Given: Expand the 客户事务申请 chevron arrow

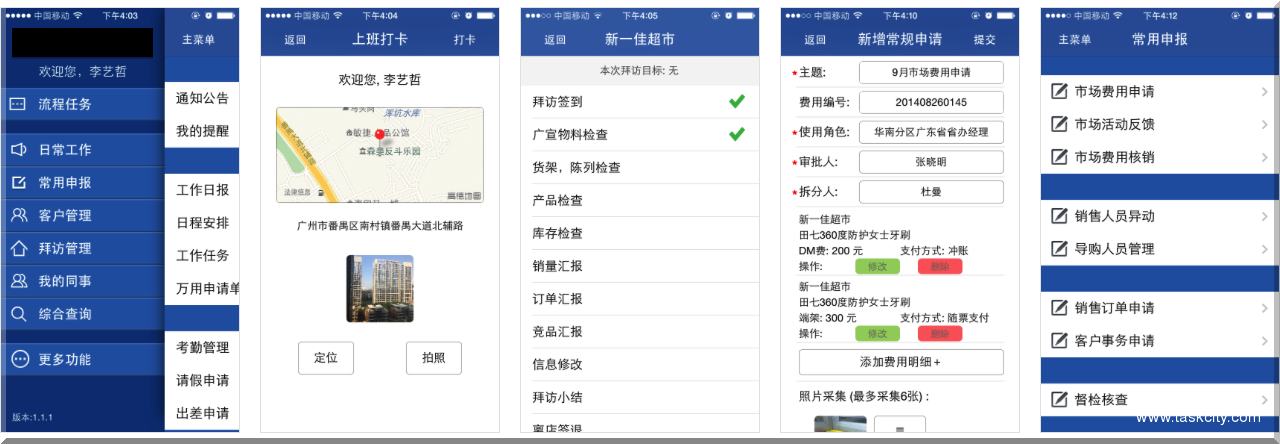Looking at the screenshot, I should tap(1264, 341).
